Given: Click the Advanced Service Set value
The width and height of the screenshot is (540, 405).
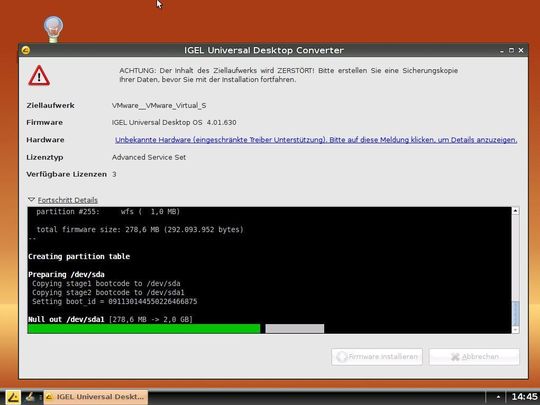Looking at the screenshot, I should coord(149,157).
